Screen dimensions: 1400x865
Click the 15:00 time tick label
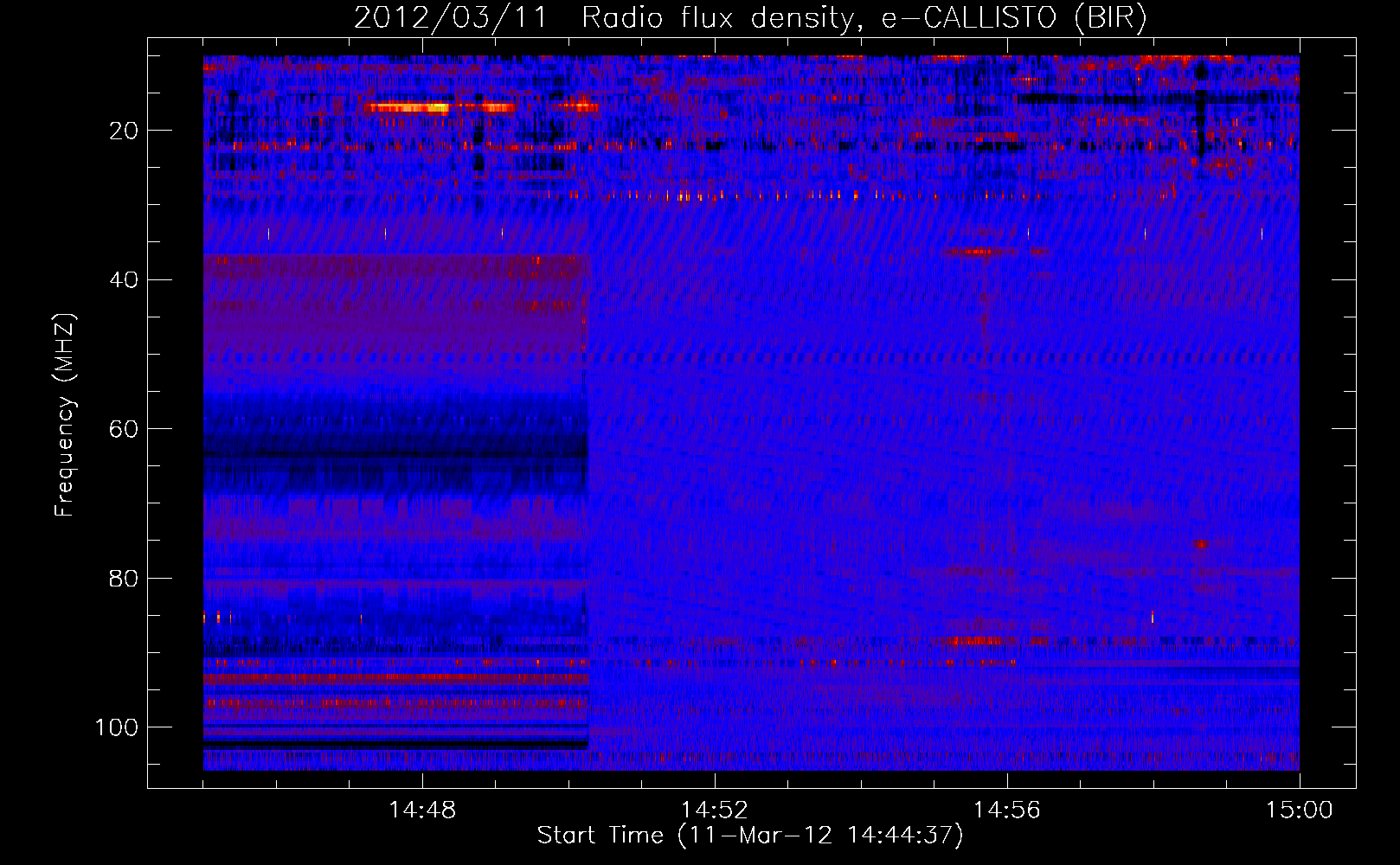[1300, 811]
